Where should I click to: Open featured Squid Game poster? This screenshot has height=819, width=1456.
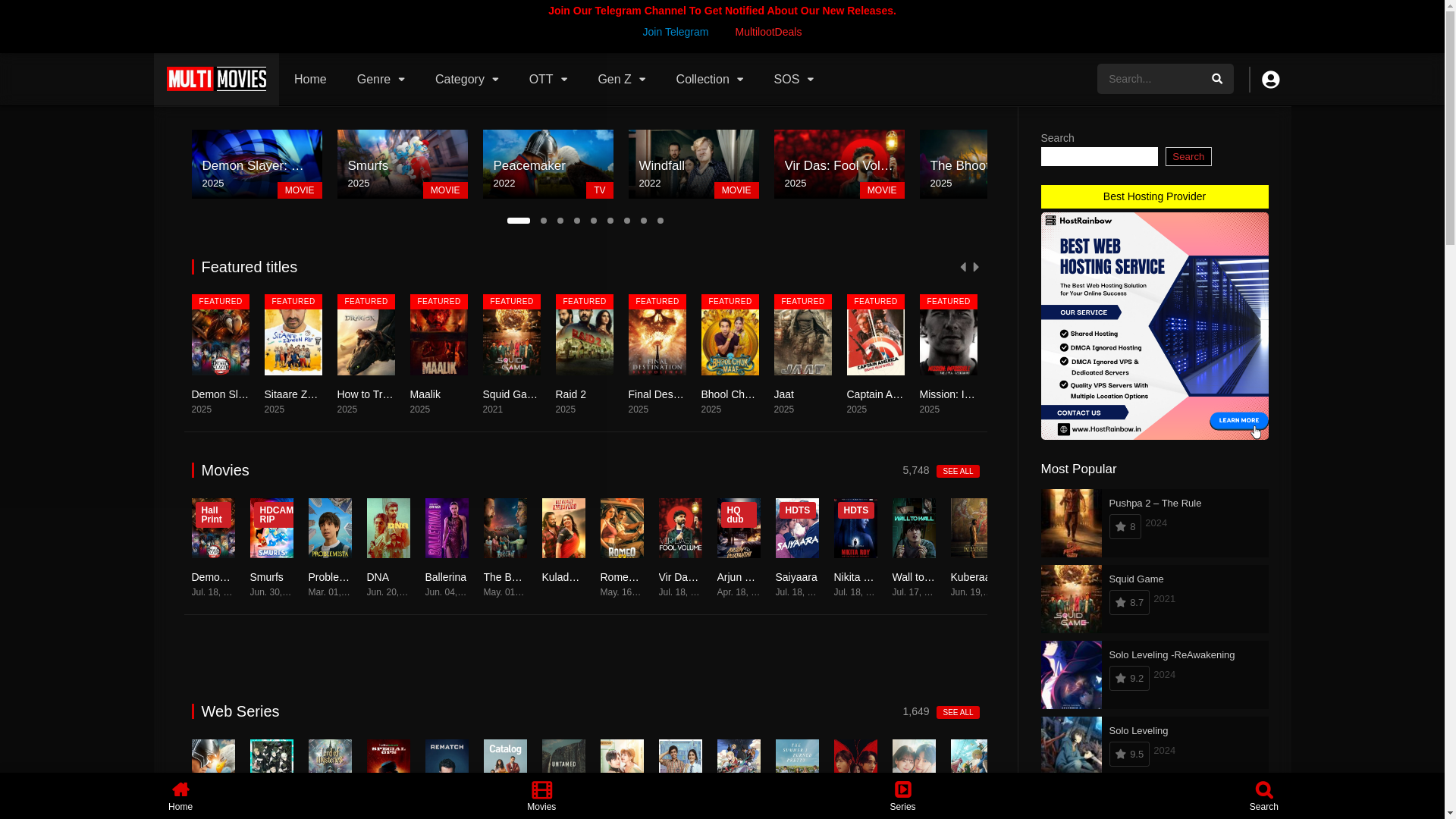click(x=512, y=335)
